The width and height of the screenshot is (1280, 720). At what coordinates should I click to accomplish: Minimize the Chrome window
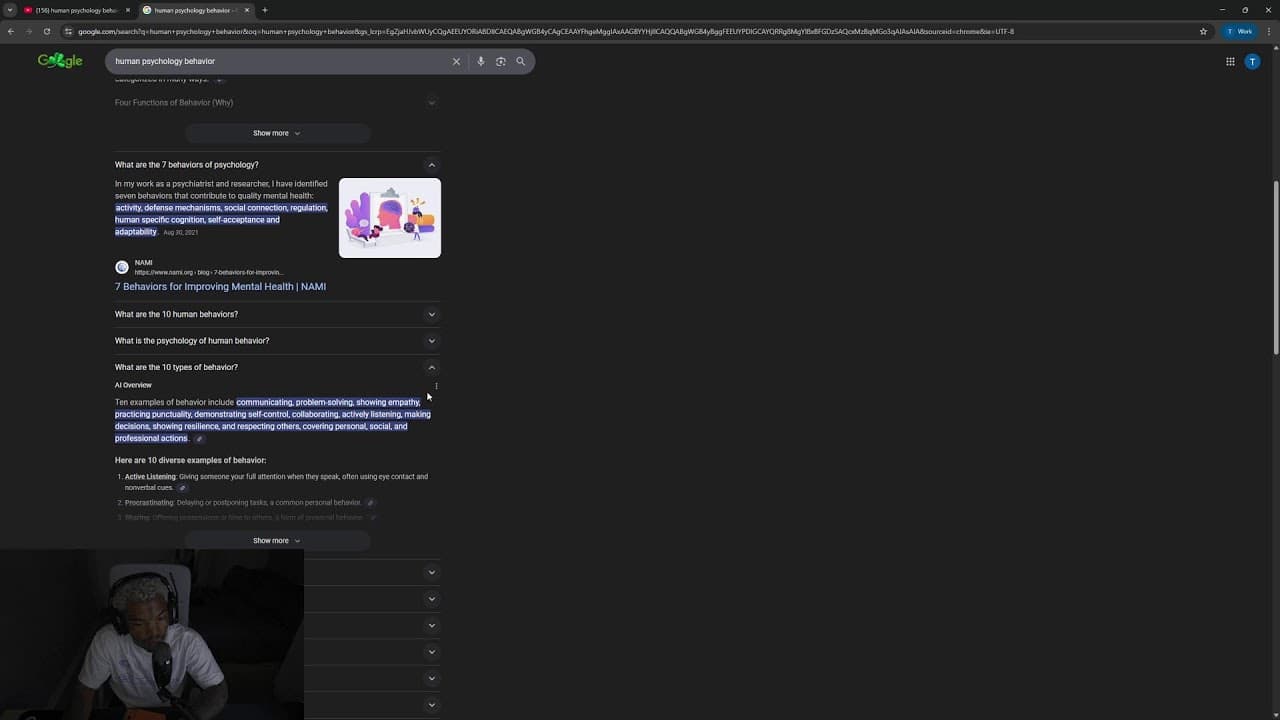1222,10
